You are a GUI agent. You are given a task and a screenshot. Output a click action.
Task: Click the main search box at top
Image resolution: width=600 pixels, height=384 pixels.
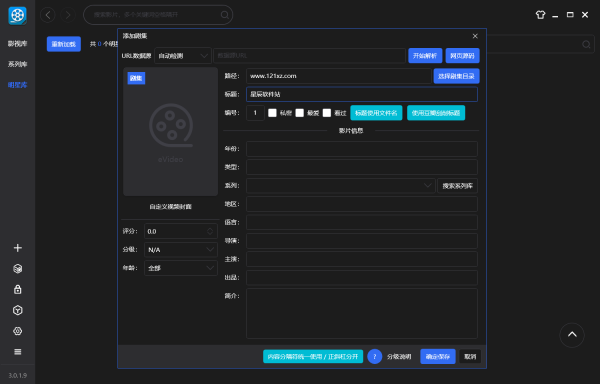[158, 15]
